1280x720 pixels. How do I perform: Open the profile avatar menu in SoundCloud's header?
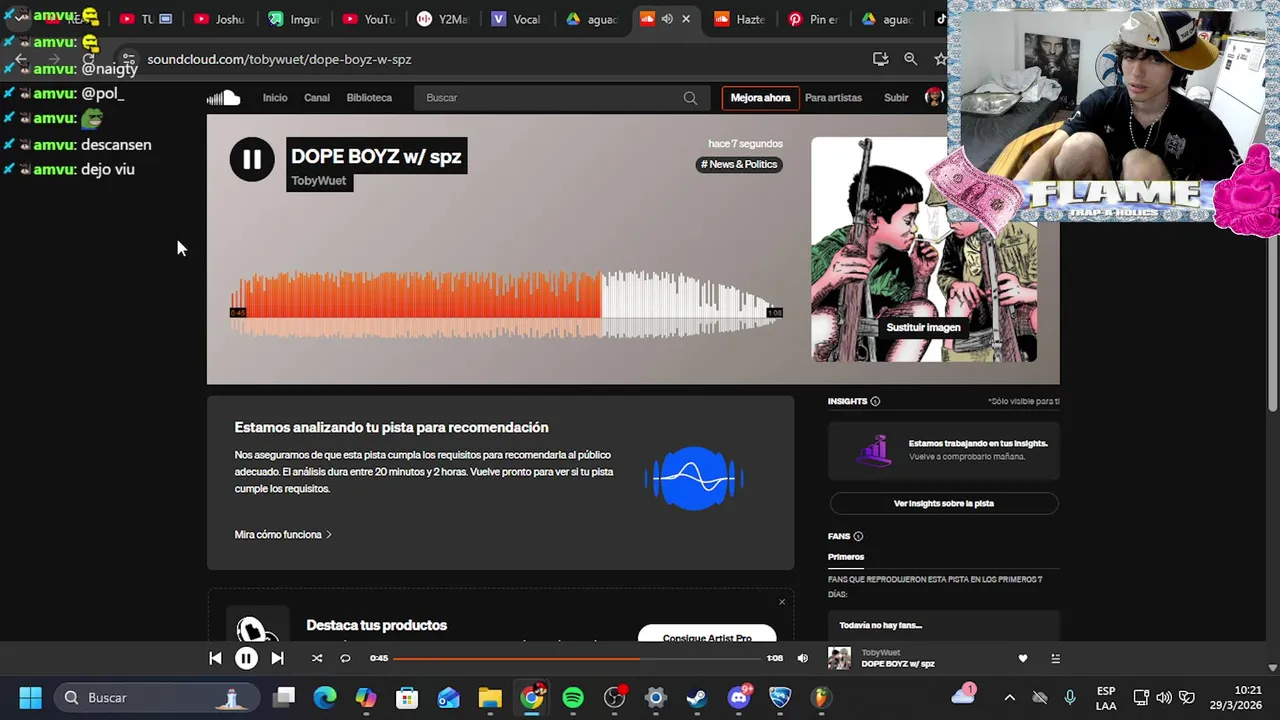coord(934,97)
